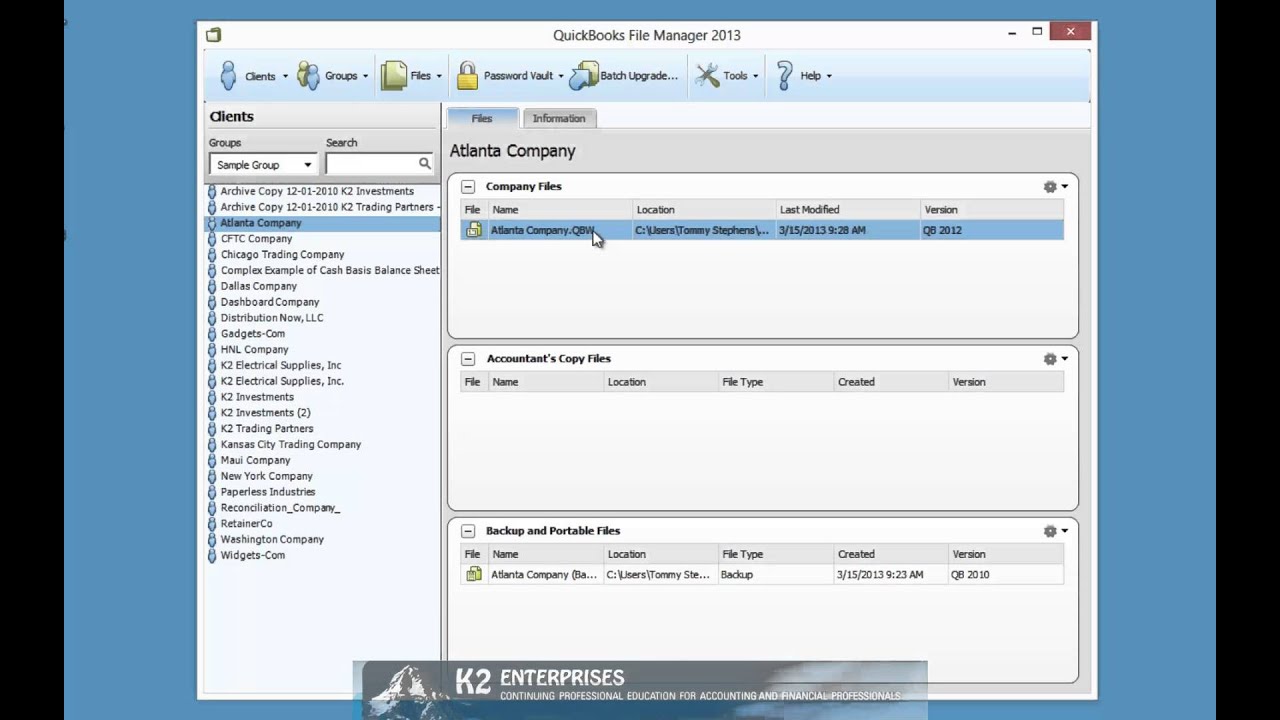This screenshot has height=720, width=1280.
Task: Collapse the Accountant's Copy Files section
Action: 468,359
